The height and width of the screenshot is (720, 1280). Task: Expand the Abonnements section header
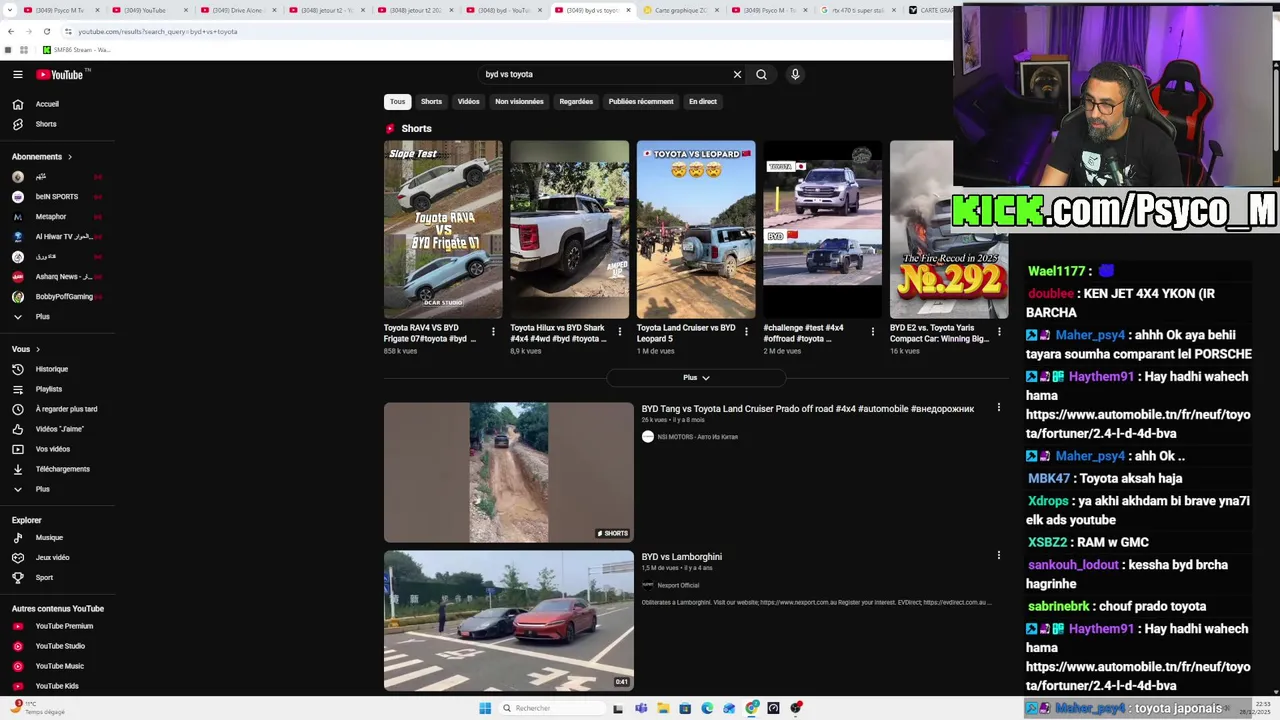click(42, 157)
